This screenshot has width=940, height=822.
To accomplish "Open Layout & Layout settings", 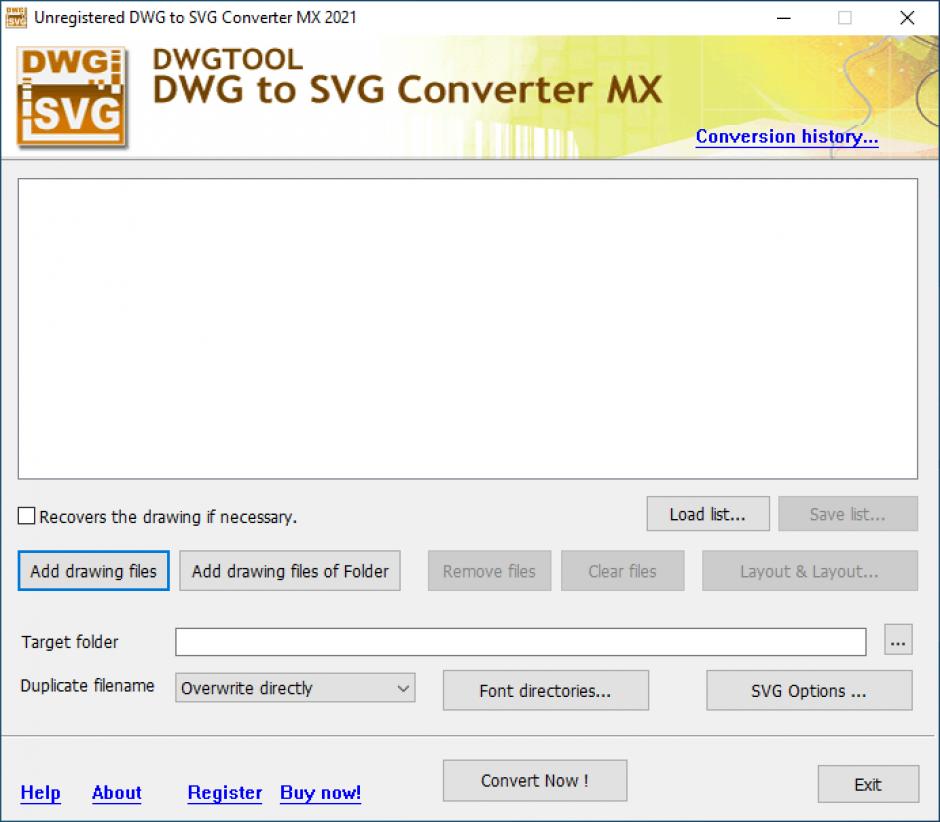I will (809, 571).
